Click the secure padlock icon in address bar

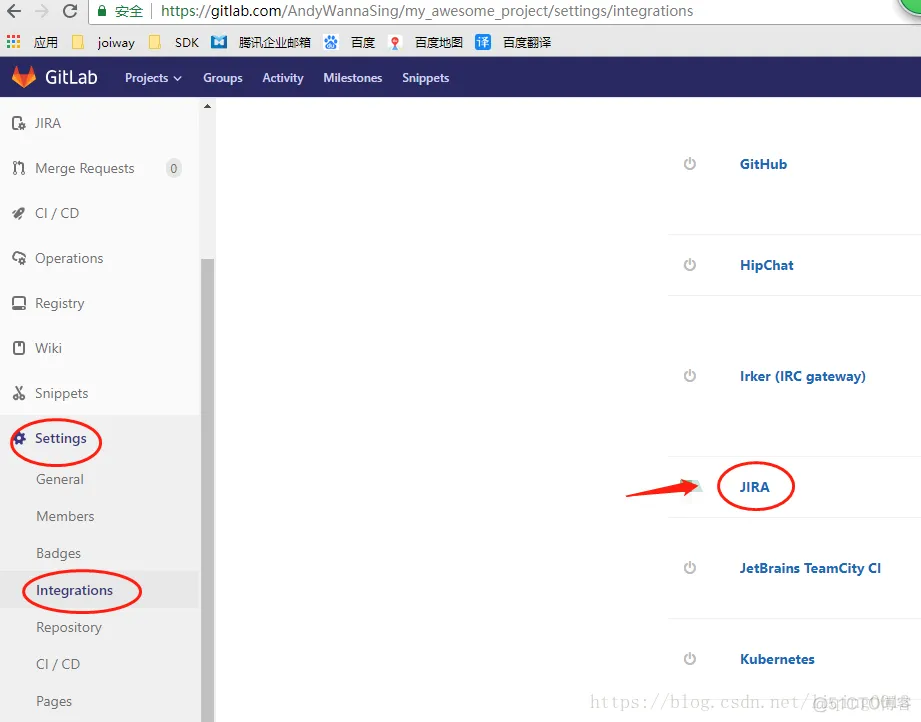click(x=102, y=11)
